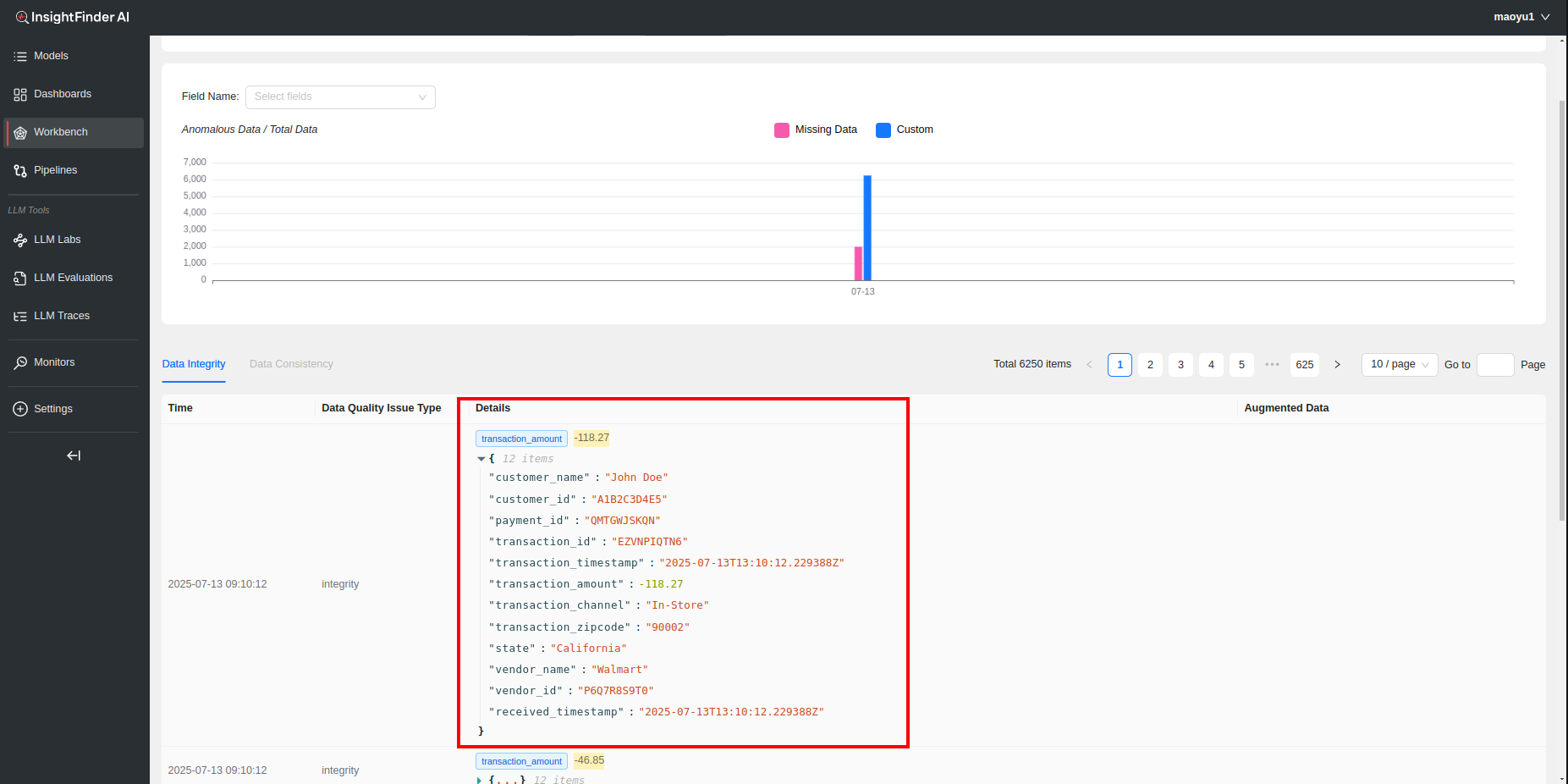Open the maoyu1 user menu
1568x784 pixels.
click(x=1521, y=17)
